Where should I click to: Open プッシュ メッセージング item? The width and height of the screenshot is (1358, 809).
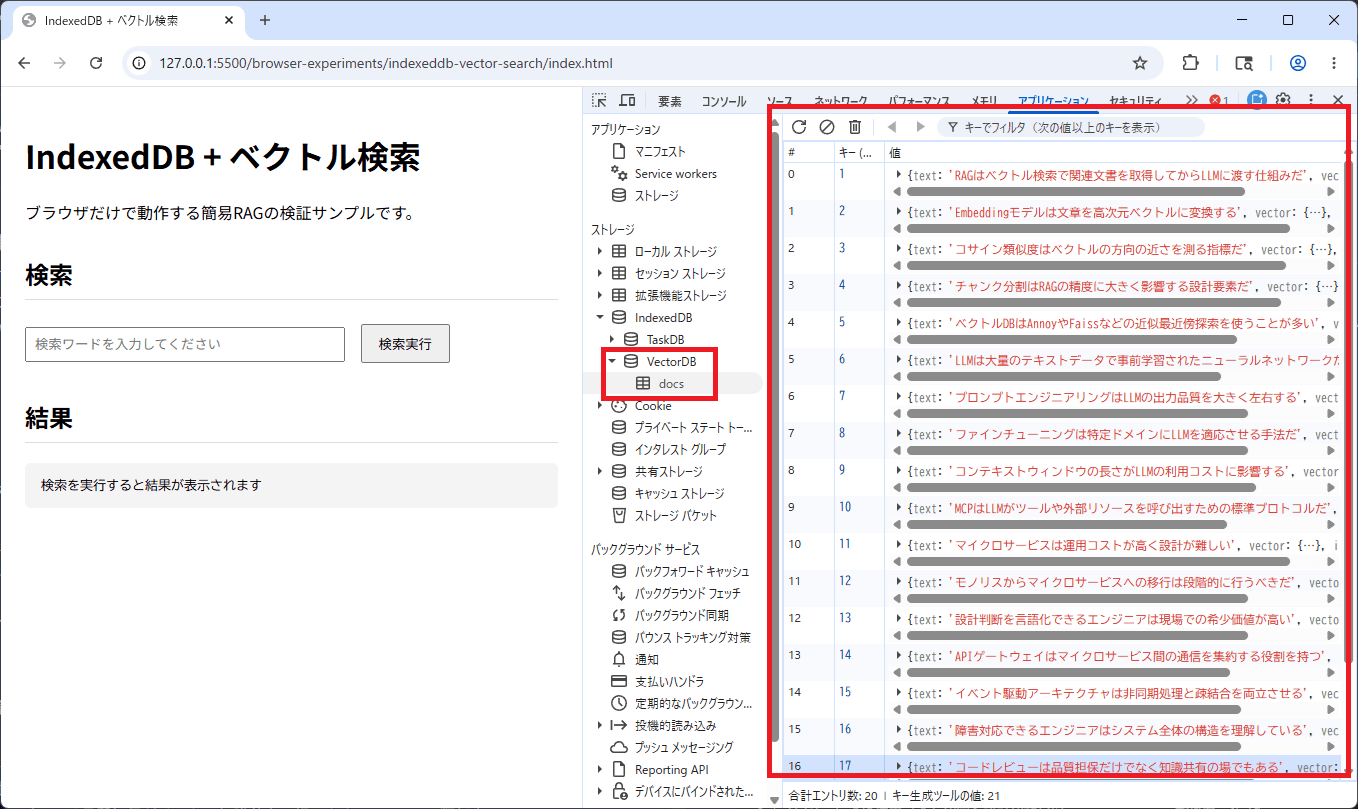click(683, 747)
